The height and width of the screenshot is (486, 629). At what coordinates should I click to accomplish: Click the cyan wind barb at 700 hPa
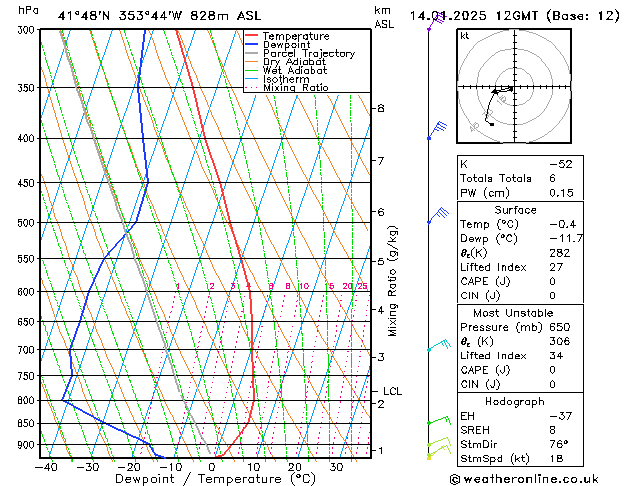point(439,345)
